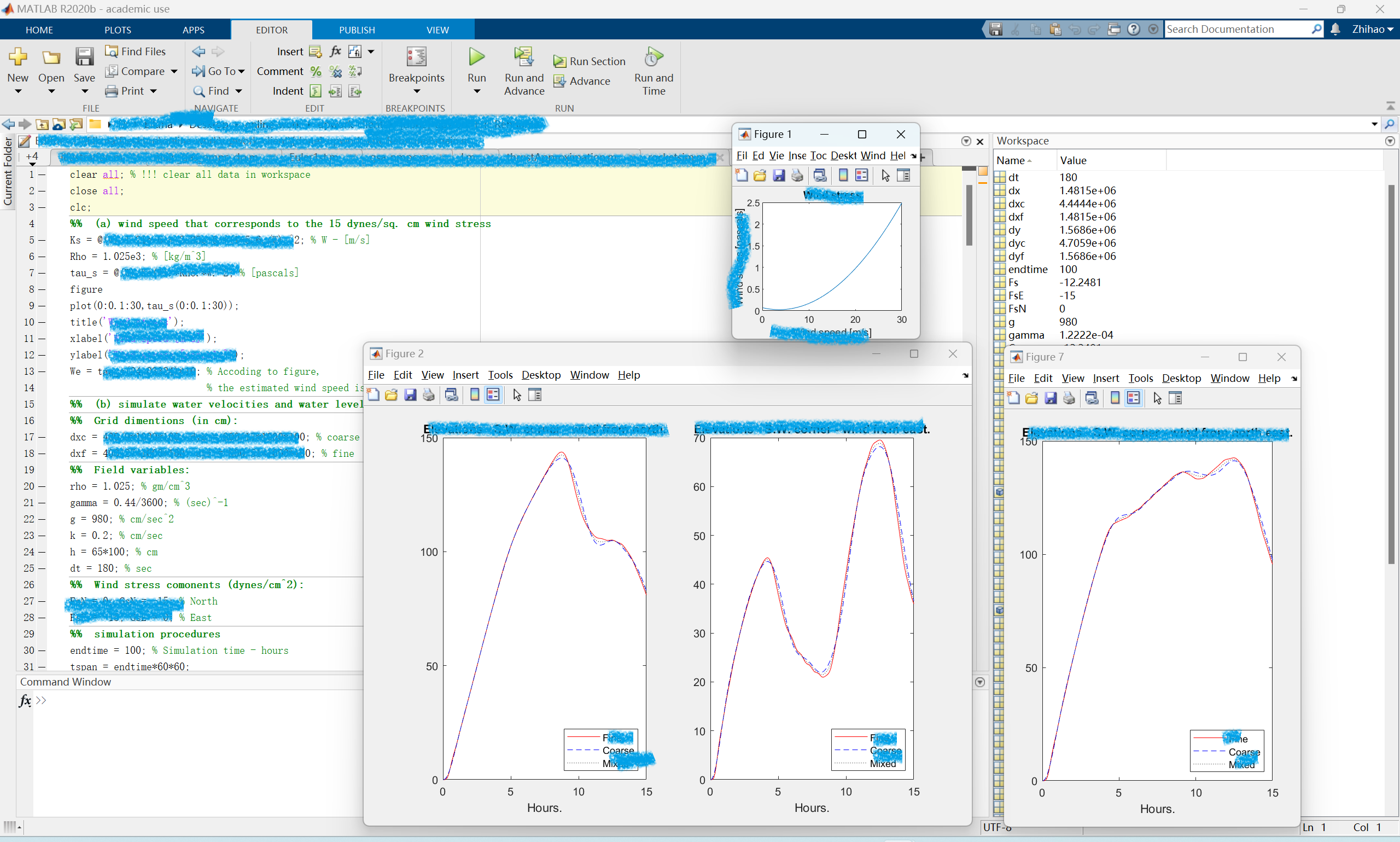Open Figure 7 Insert menu

click(x=1105, y=379)
